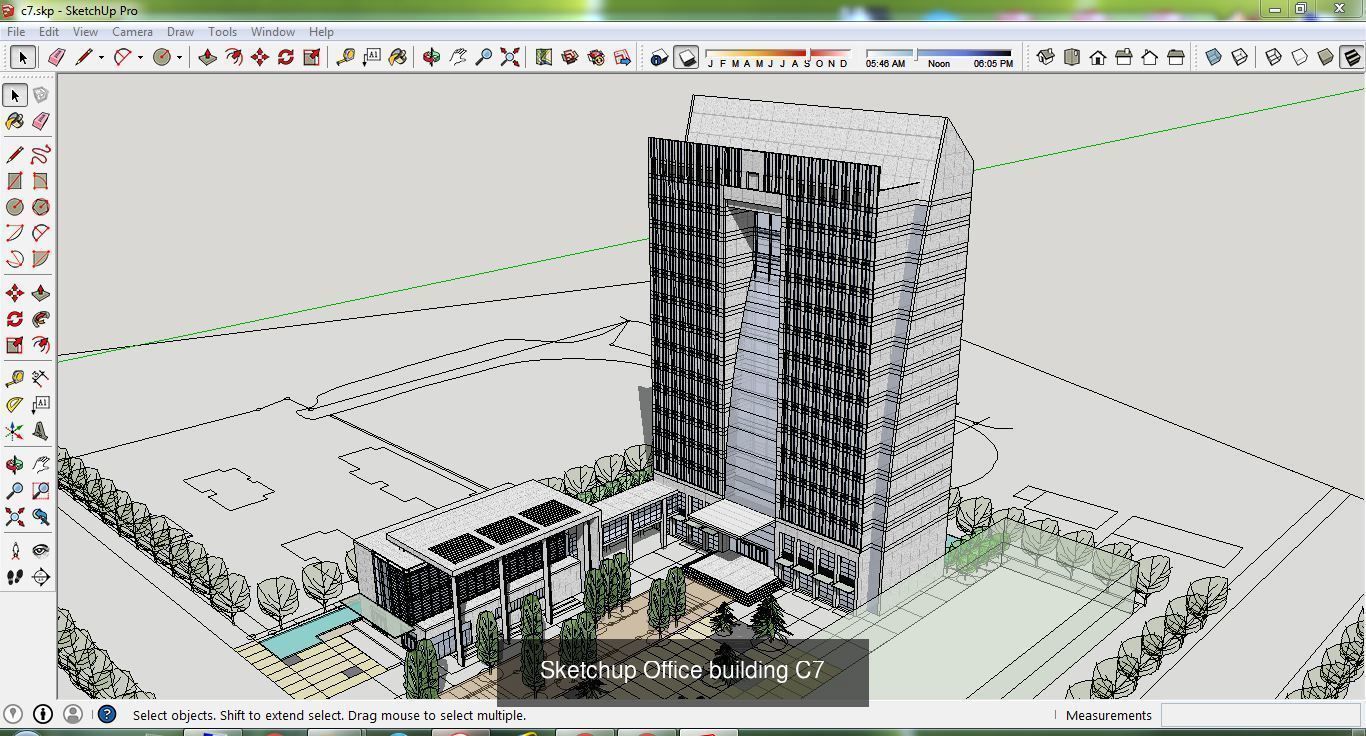
Task: Select the Look Around eye tool
Action: tap(41, 551)
